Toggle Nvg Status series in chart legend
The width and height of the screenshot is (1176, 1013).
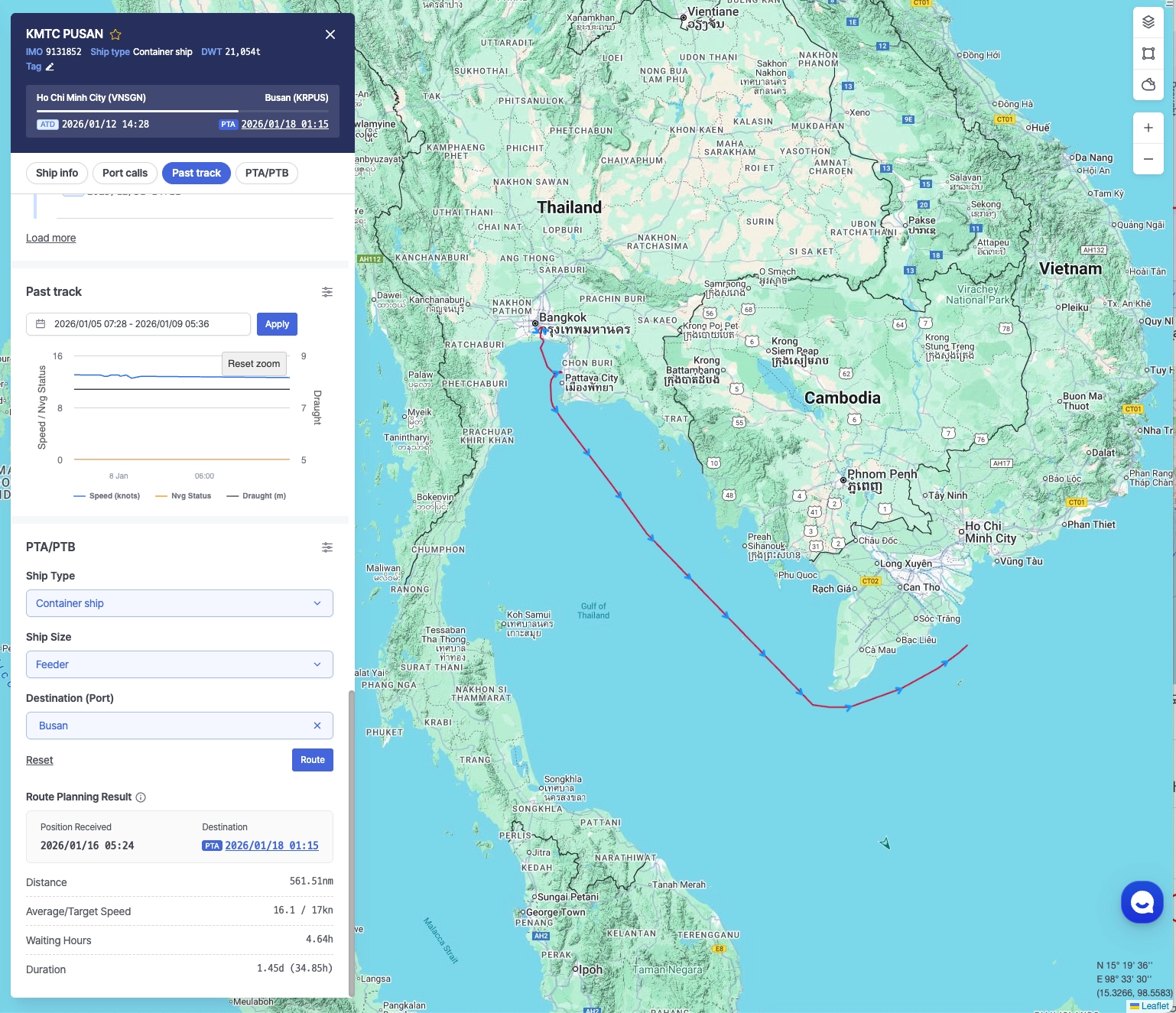184,496
